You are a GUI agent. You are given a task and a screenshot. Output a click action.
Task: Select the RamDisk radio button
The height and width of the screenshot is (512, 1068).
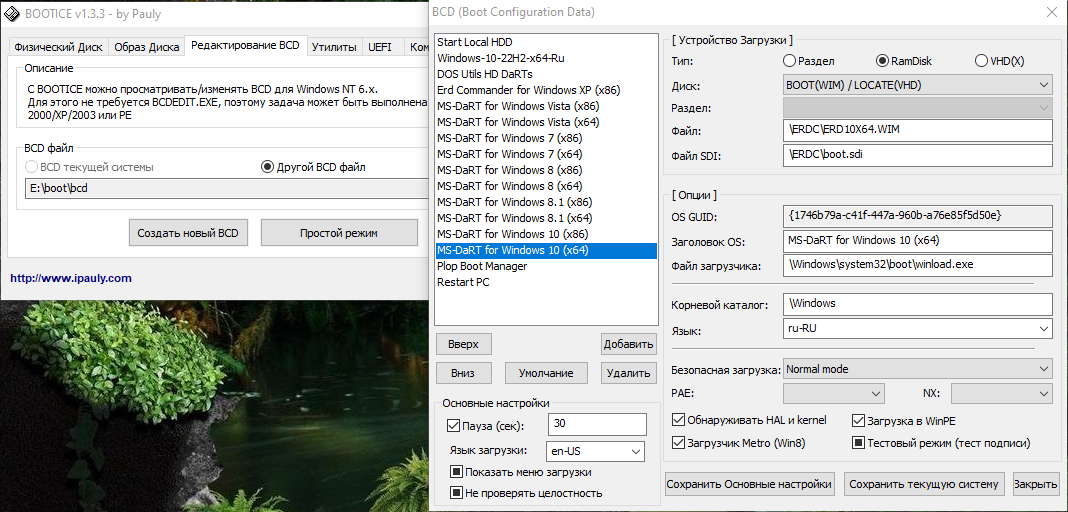coord(882,61)
